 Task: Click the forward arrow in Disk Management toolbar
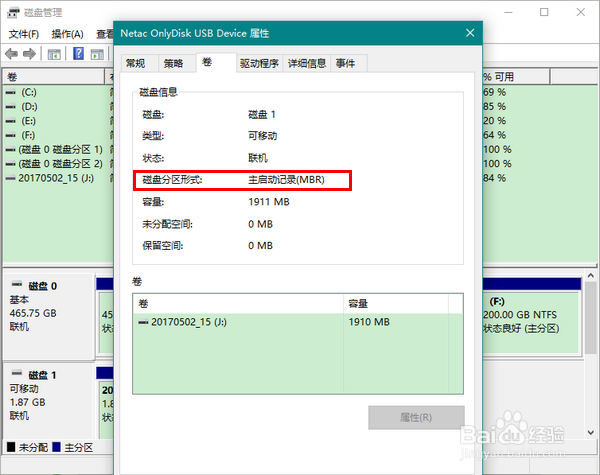click(29, 54)
